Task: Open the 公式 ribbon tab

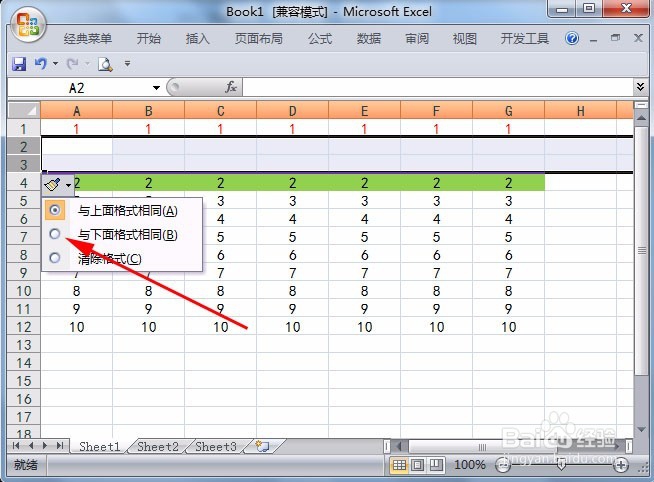Action: click(320, 39)
